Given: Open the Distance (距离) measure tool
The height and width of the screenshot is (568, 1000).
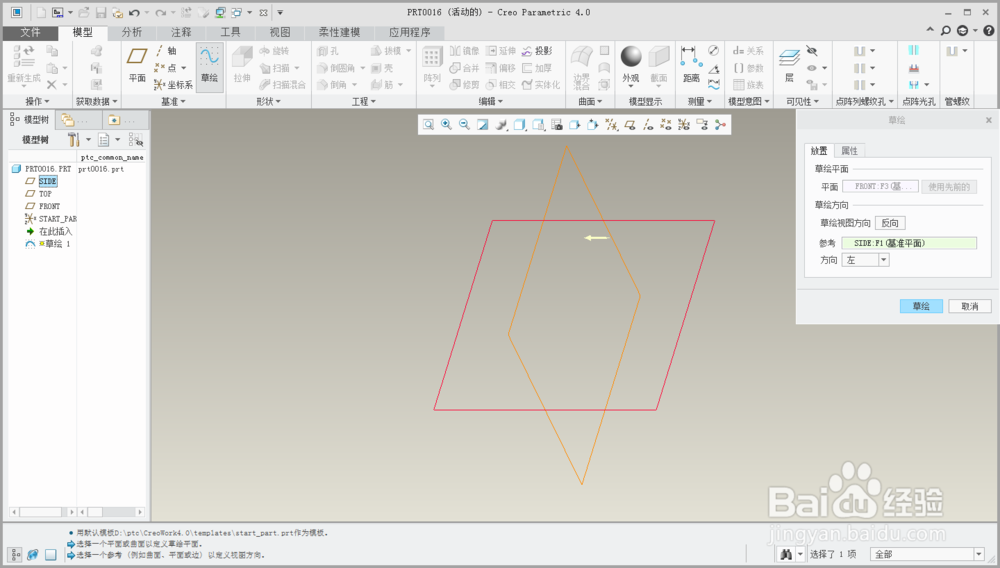Looking at the screenshot, I should (691, 64).
